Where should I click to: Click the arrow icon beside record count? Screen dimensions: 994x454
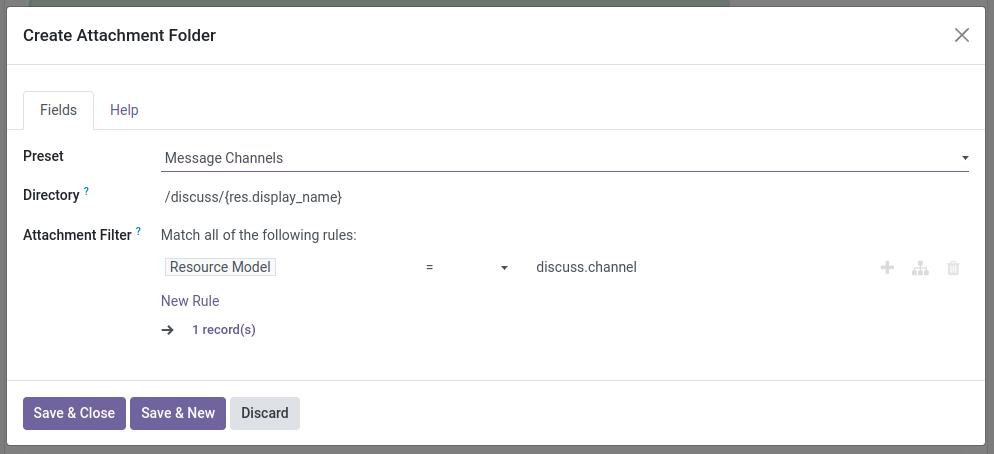(x=168, y=330)
